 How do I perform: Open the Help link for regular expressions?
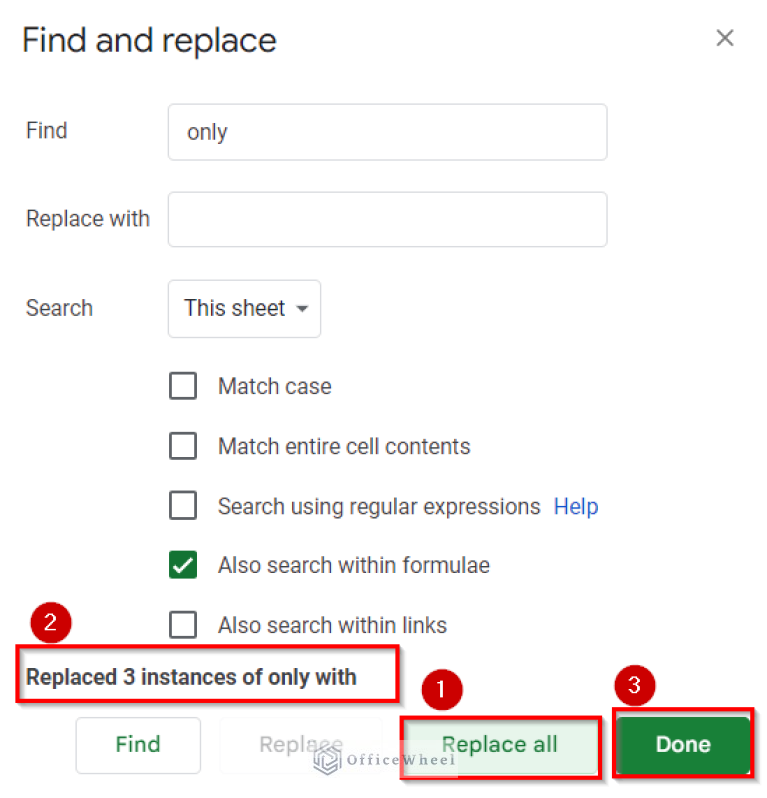pyautogui.click(x=576, y=507)
